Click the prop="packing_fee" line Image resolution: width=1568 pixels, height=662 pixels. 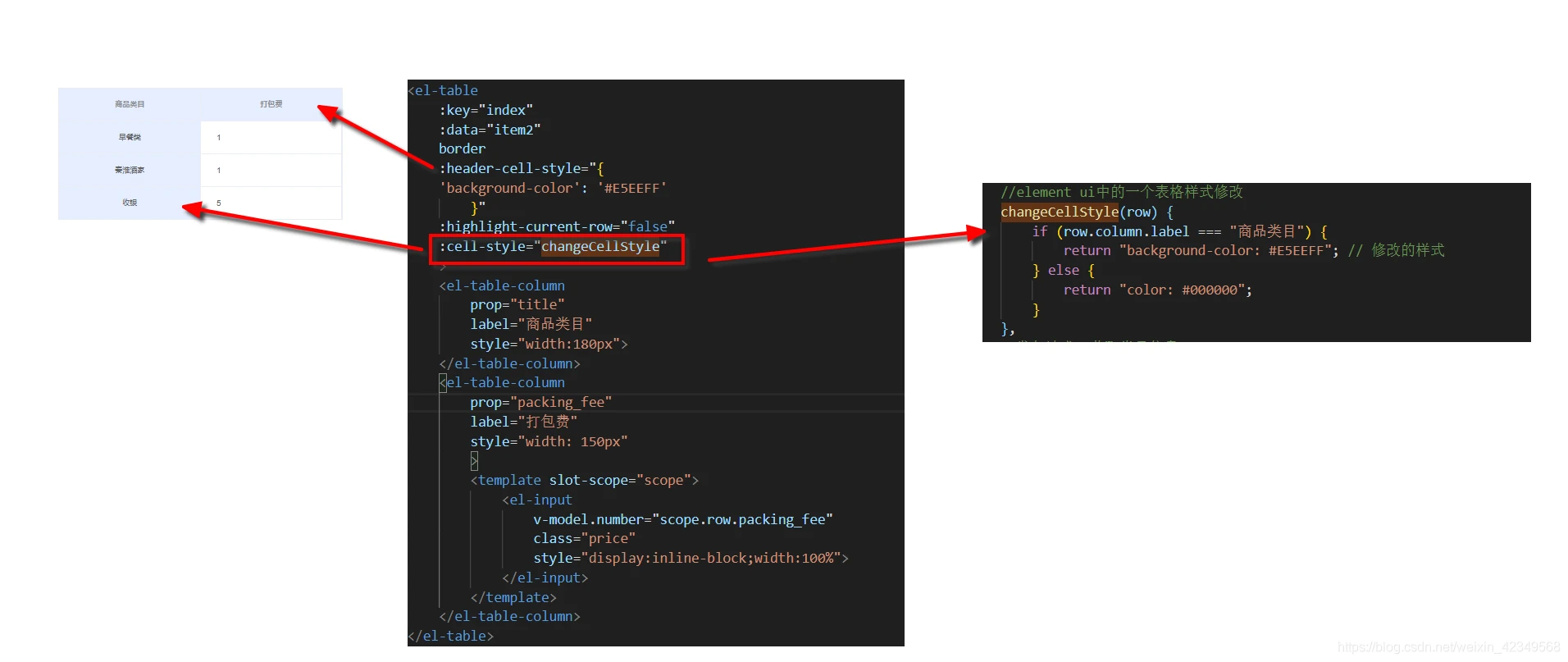pos(540,402)
